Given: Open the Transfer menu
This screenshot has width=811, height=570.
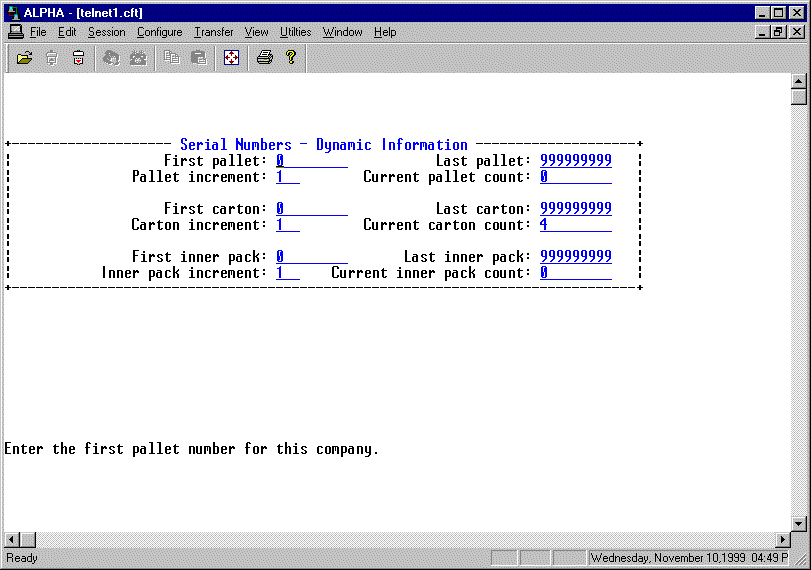Looking at the screenshot, I should [x=213, y=32].
